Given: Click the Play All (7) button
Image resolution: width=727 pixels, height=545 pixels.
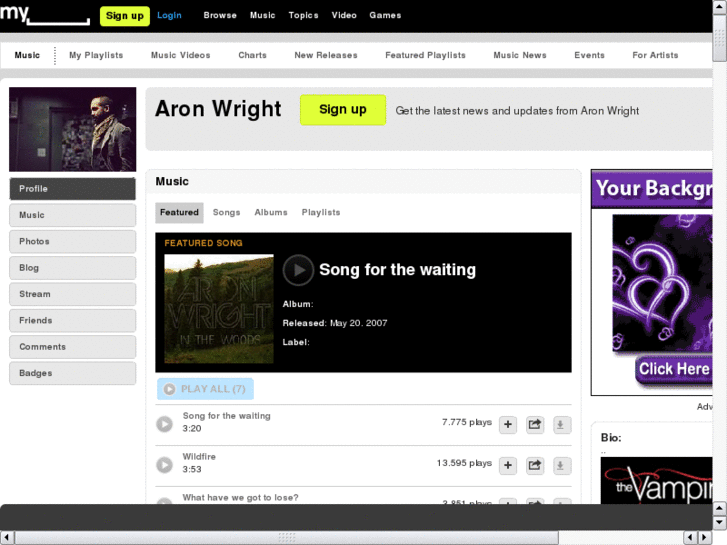Looking at the screenshot, I should pyautogui.click(x=205, y=389).
